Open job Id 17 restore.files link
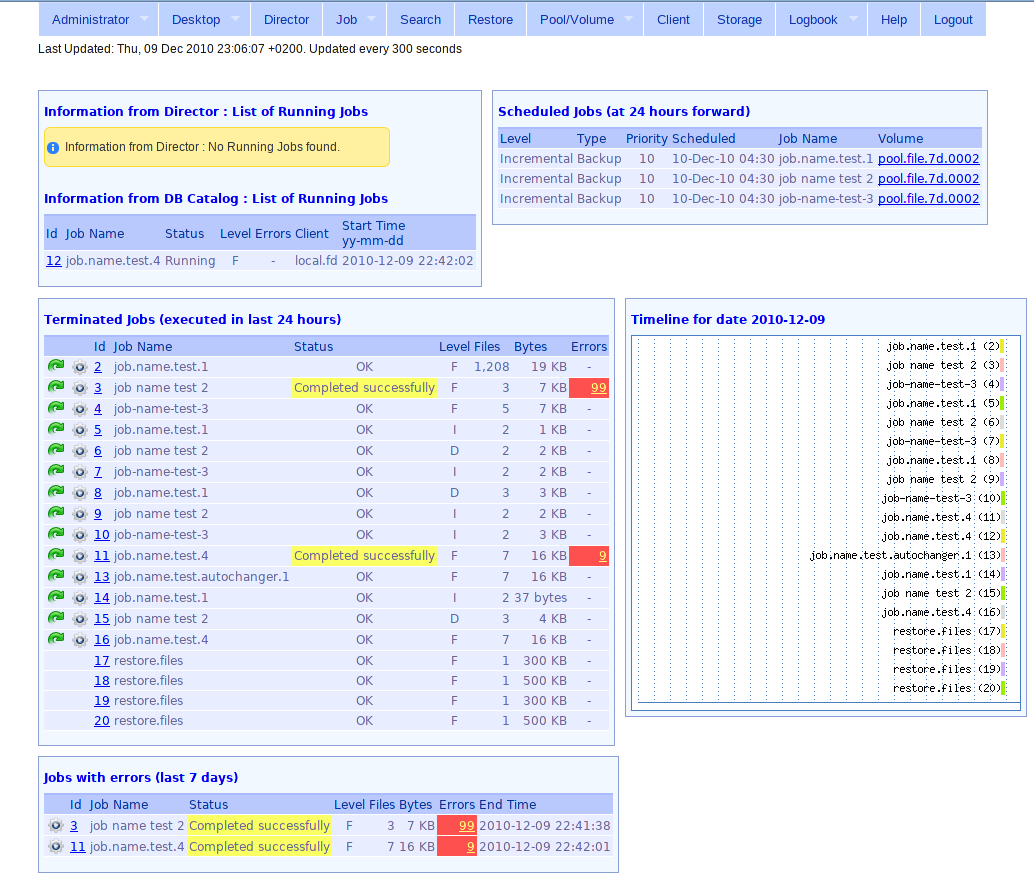The height and width of the screenshot is (888, 1034). click(x=102, y=661)
